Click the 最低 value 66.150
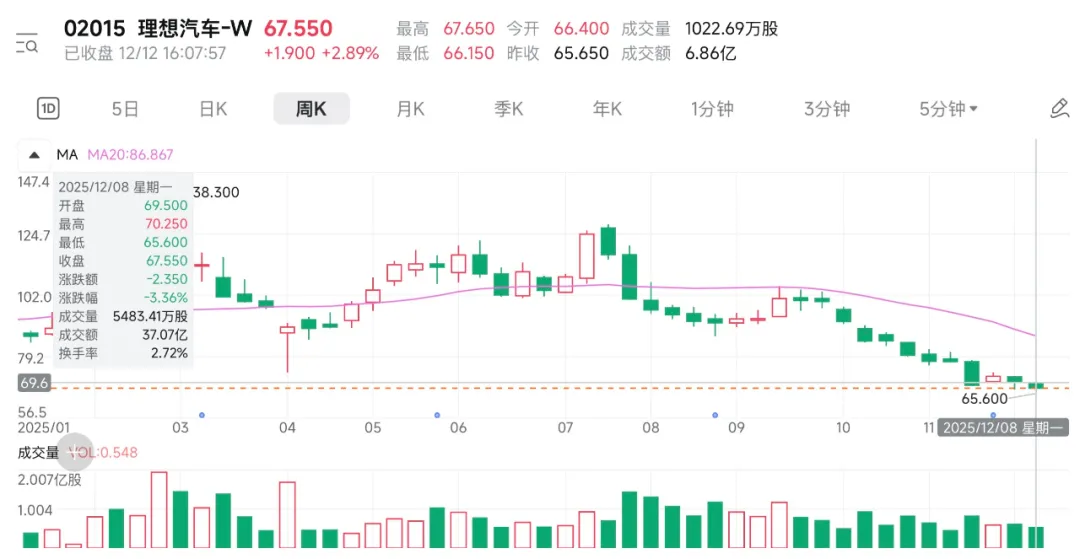Viewport: 1080px width, 559px height. (x=468, y=53)
